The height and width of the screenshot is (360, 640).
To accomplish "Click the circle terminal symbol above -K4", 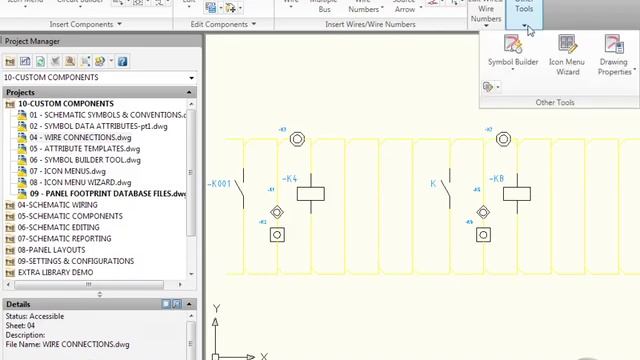I will 297,139.
